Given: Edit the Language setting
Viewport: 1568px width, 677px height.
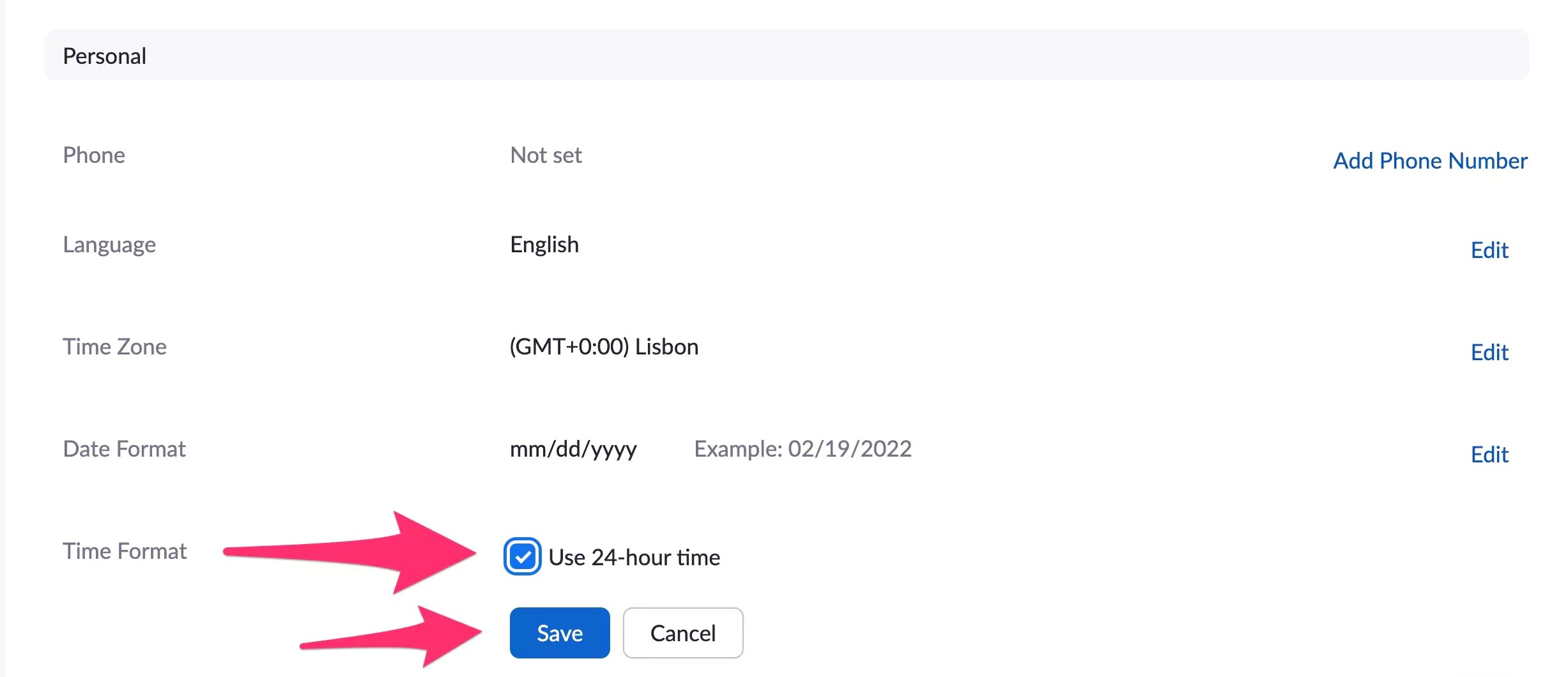Looking at the screenshot, I should coord(1489,250).
